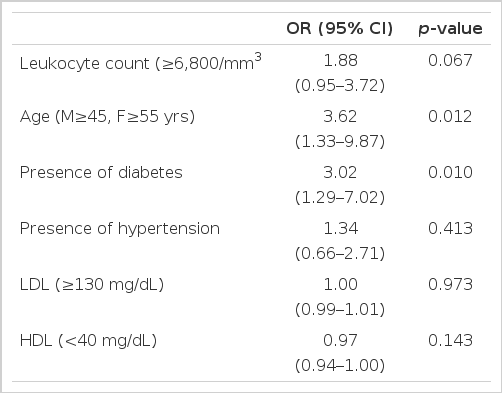The image size is (502, 393).
Task: Select the confidence interval (0.66–2.71)
Action: point(340,253)
